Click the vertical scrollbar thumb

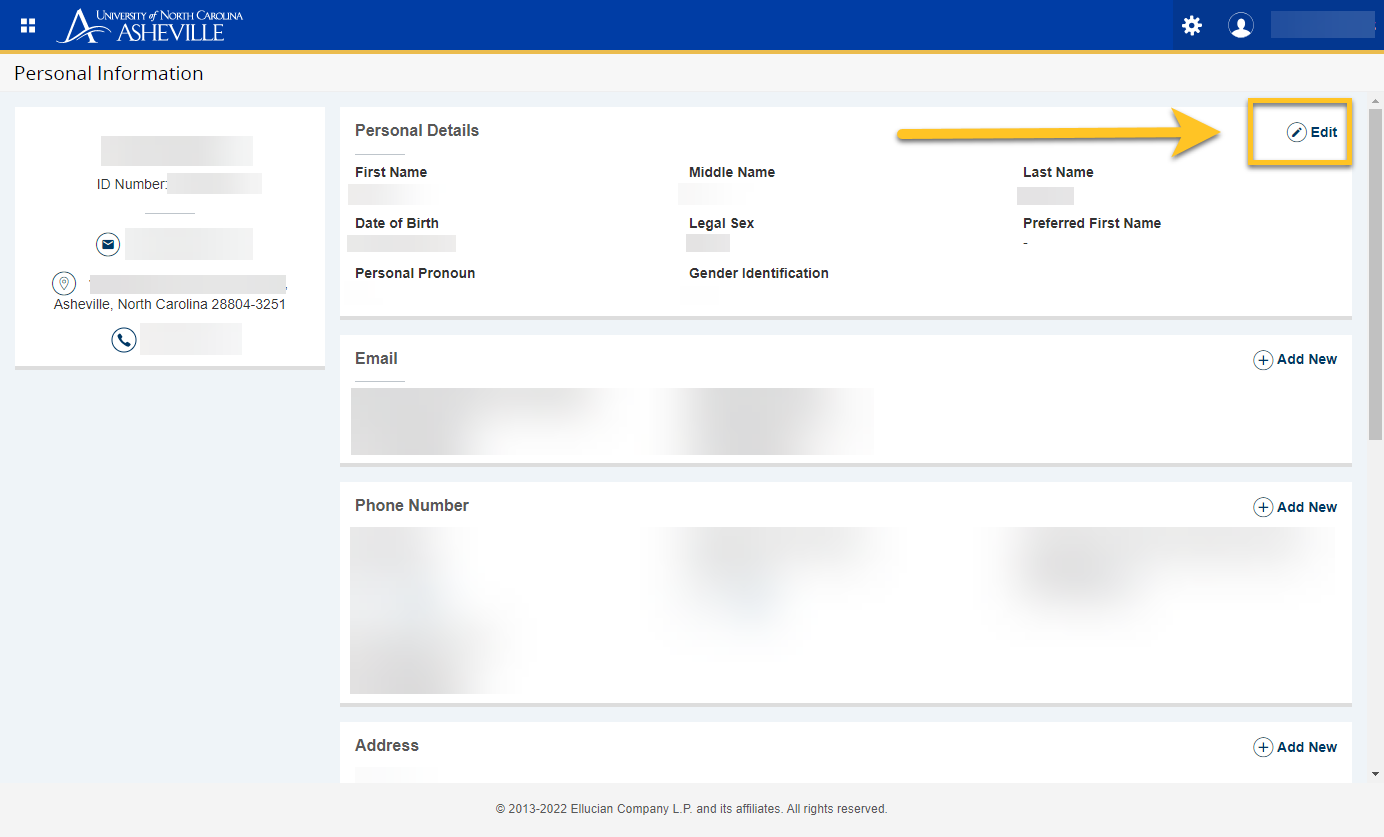tap(1375, 270)
